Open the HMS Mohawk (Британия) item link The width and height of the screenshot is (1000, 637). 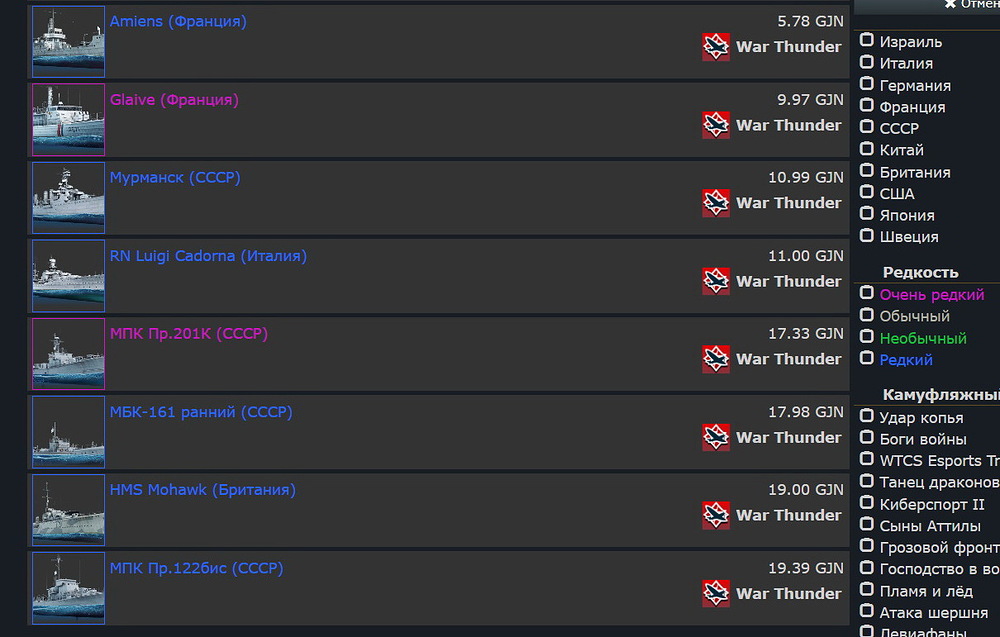[203, 490]
